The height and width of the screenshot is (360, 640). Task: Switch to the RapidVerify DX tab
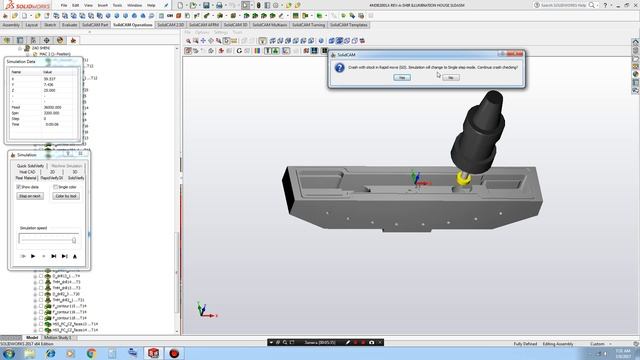(52, 178)
